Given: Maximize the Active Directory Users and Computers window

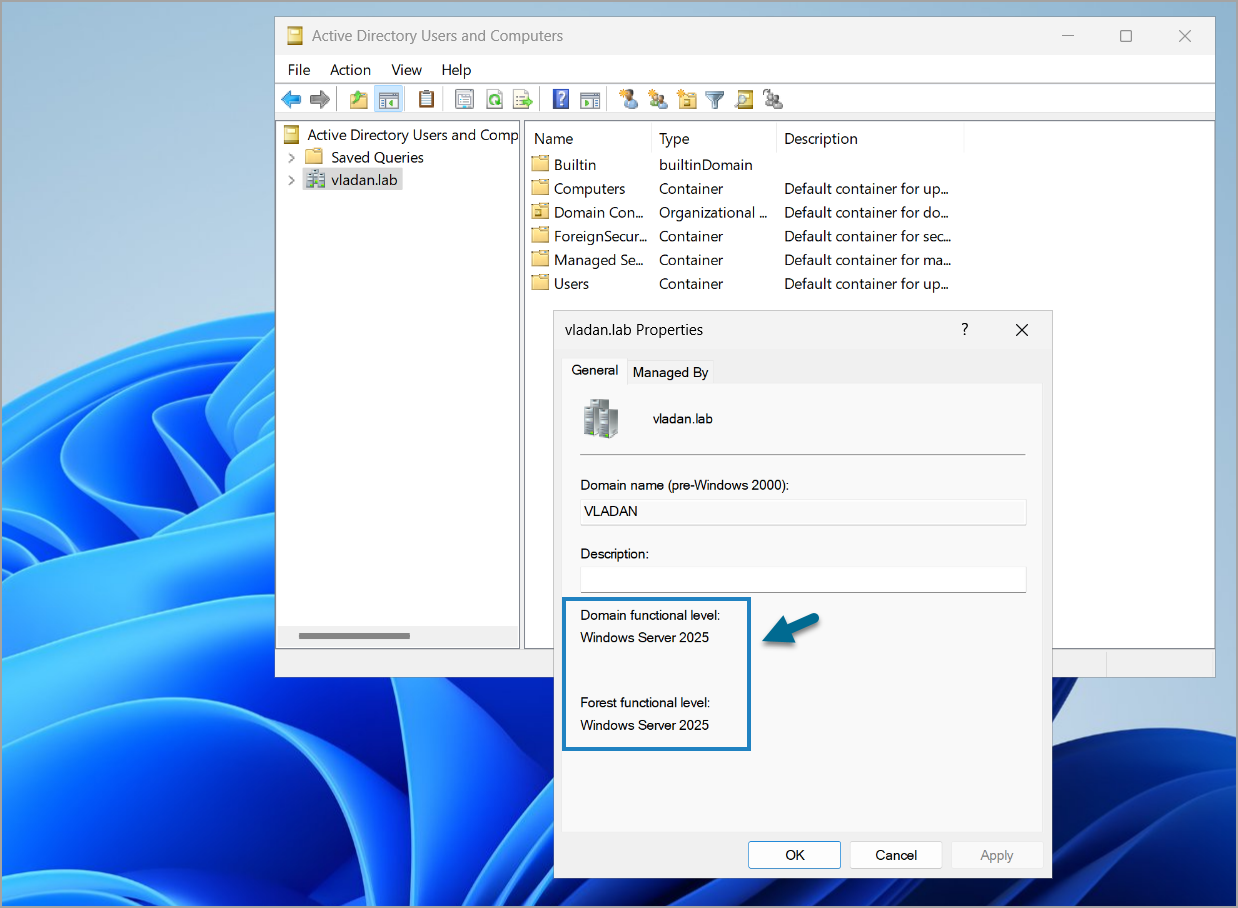Looking at the screenshot, I should 1126,36.
